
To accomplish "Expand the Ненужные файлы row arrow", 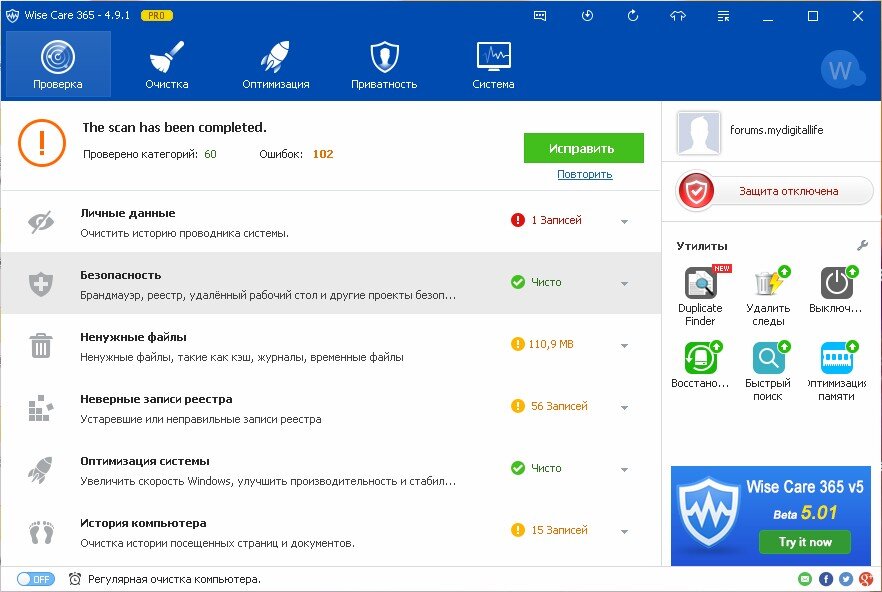I will pos(624,345).
